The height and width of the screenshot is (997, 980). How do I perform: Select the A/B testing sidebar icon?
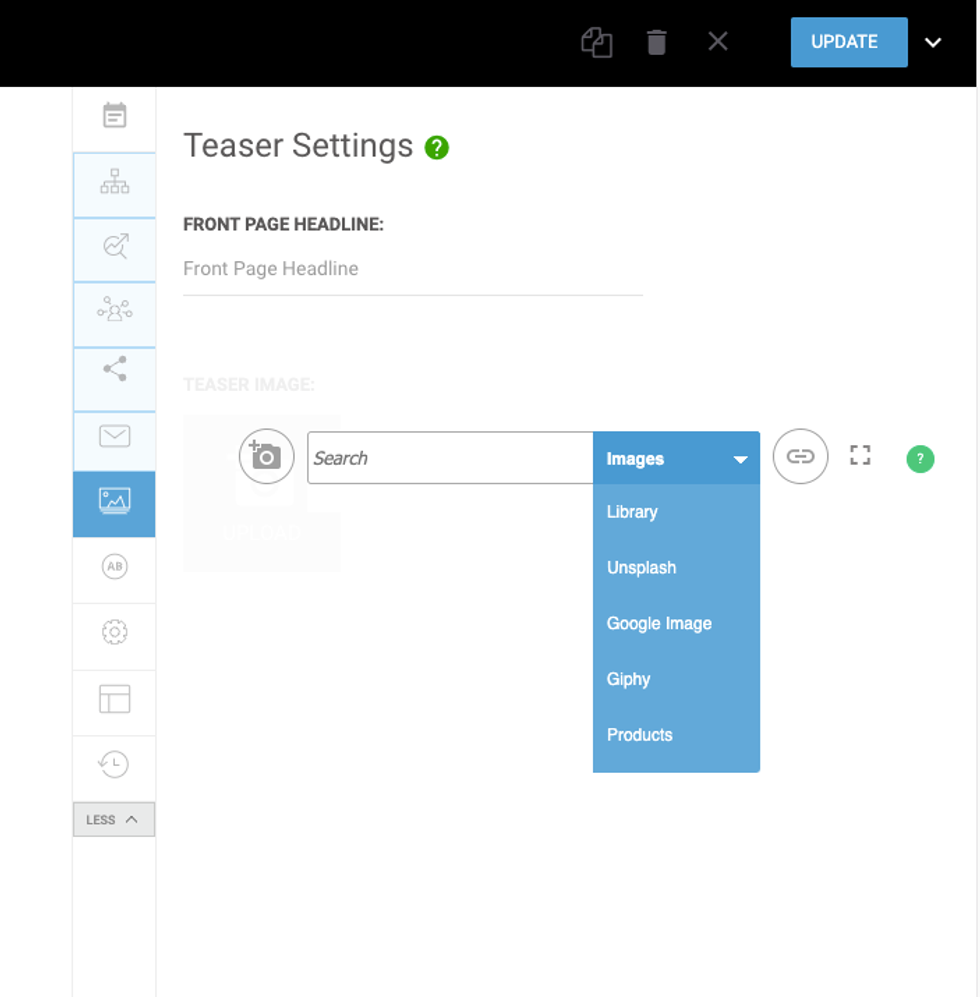[115, 566]
